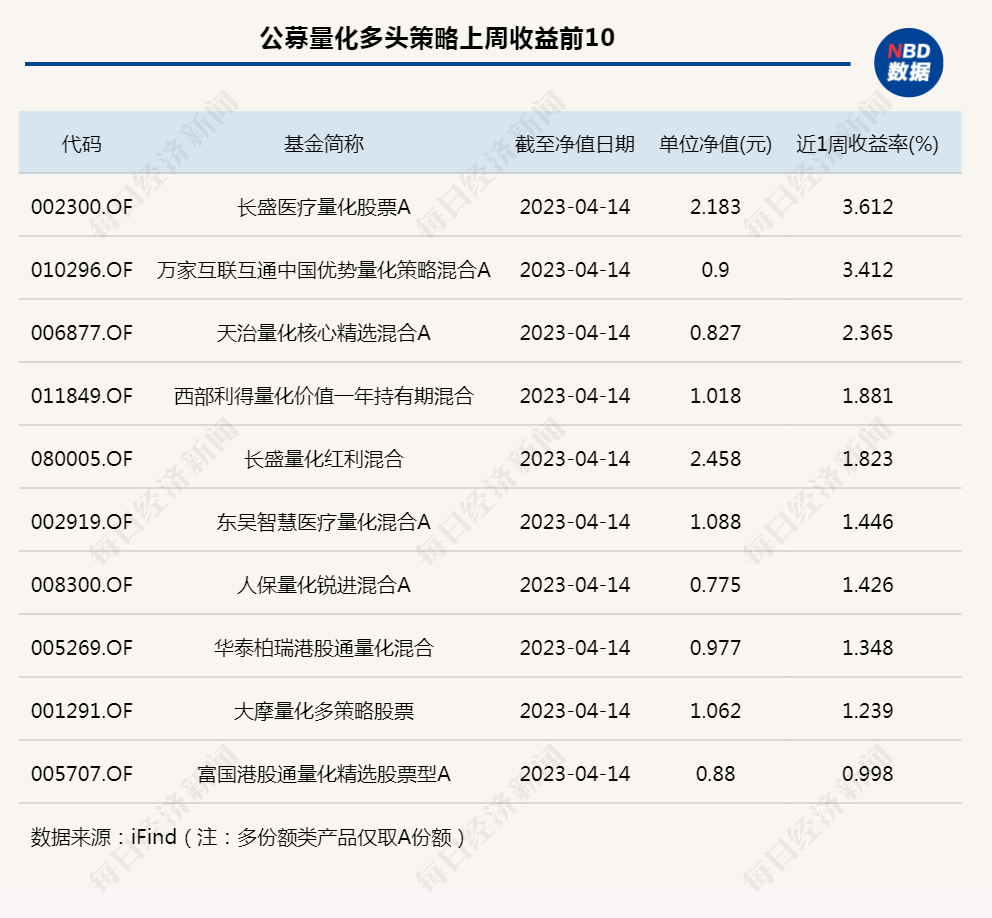Click fund code 002919.OF

pos(82,522)
